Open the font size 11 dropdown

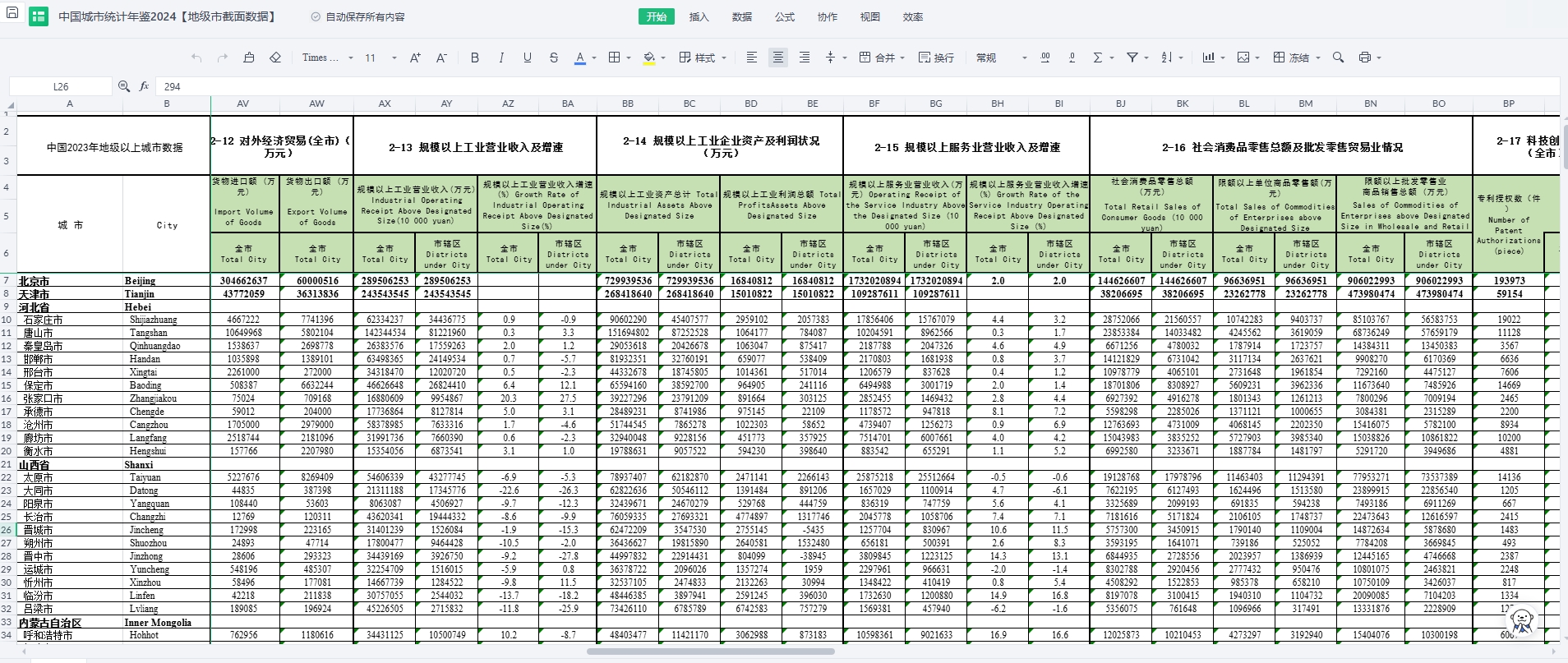pos(381,58)
